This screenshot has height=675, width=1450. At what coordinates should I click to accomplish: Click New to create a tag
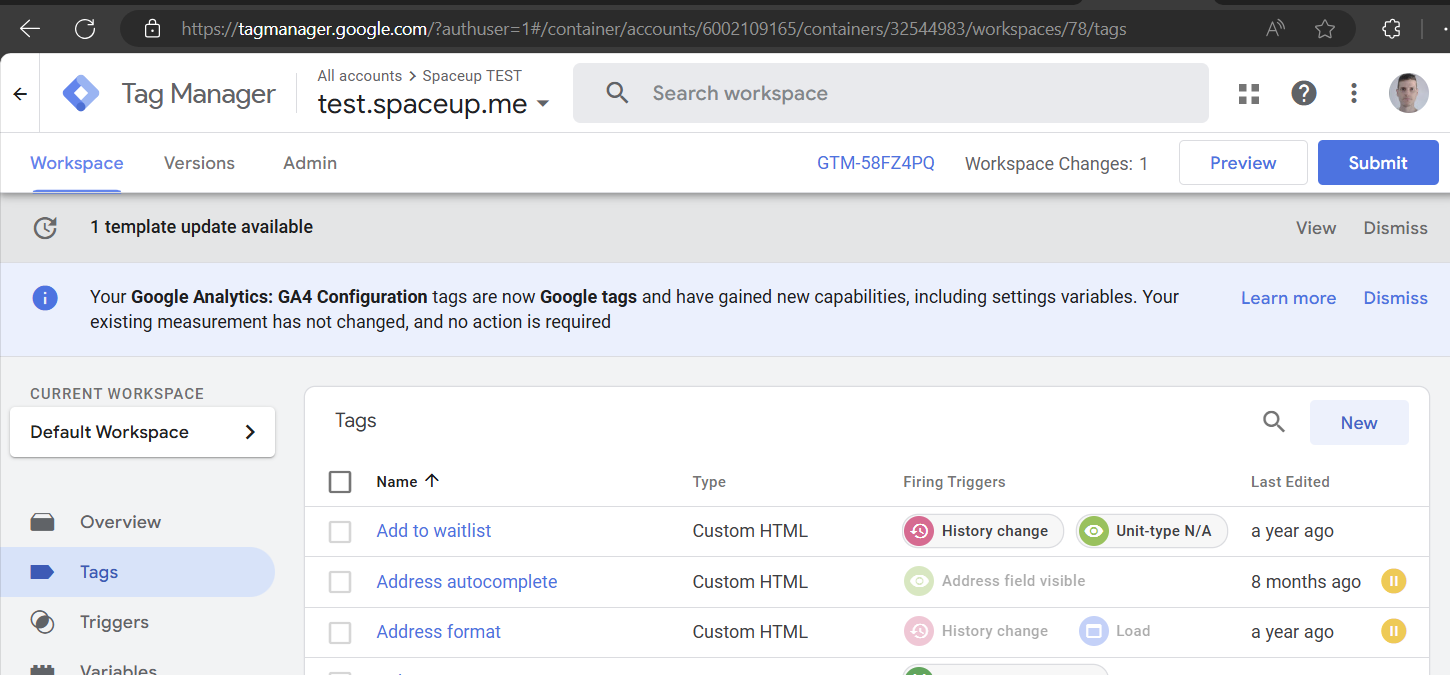click(1359, 423)
